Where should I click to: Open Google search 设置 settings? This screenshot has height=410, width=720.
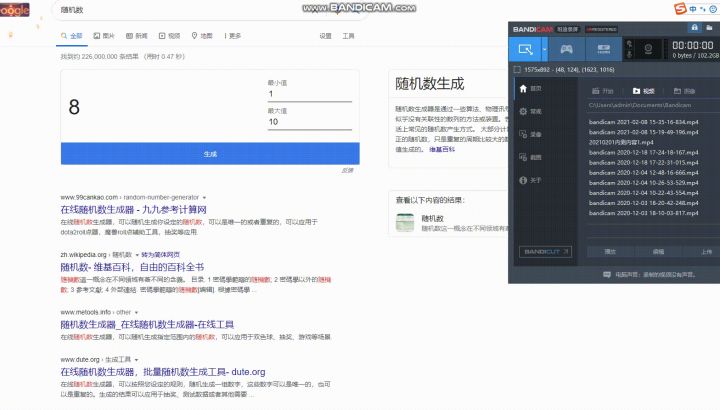[x=326, y=36]
